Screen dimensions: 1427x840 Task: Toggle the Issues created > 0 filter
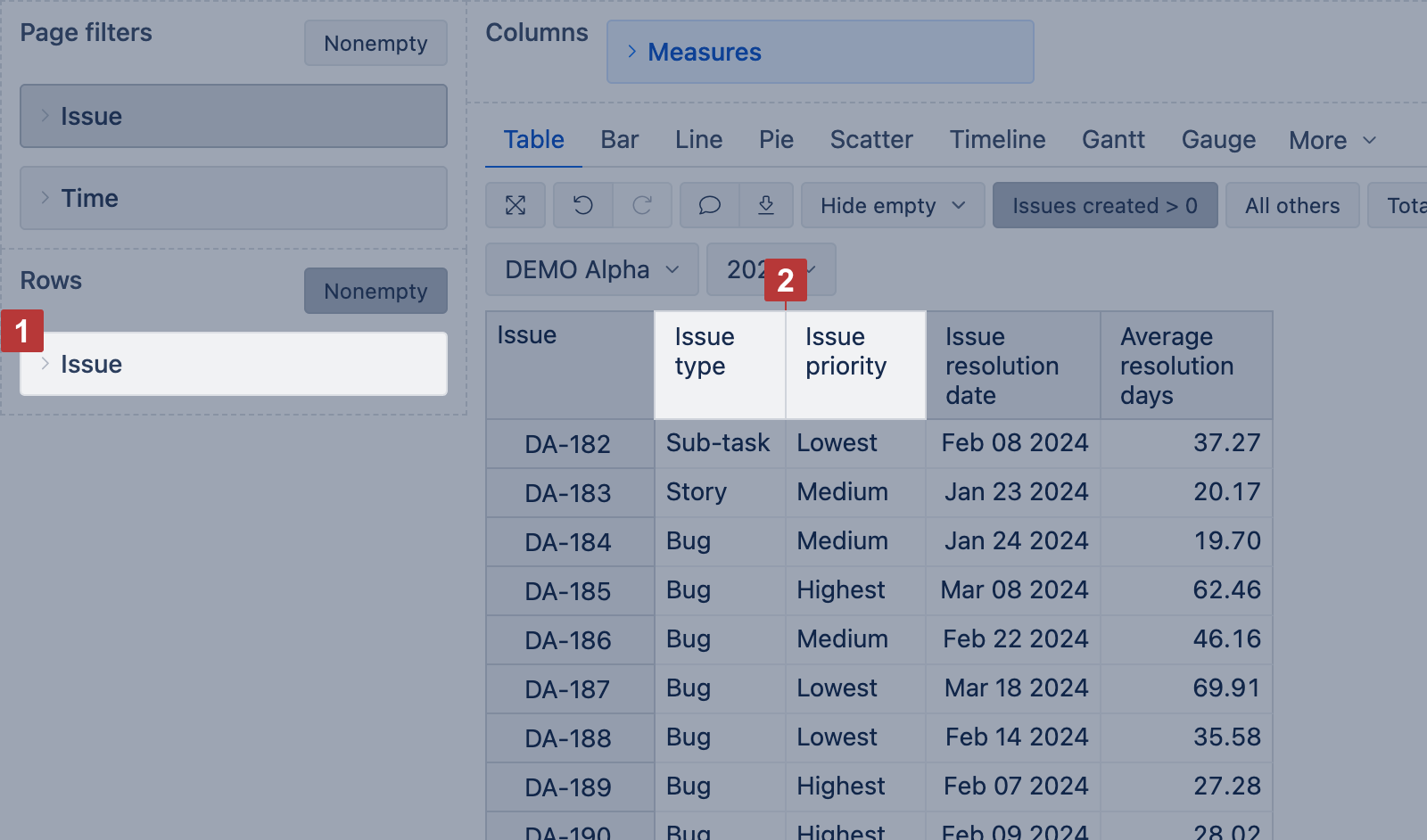(x=1104, y=206)
